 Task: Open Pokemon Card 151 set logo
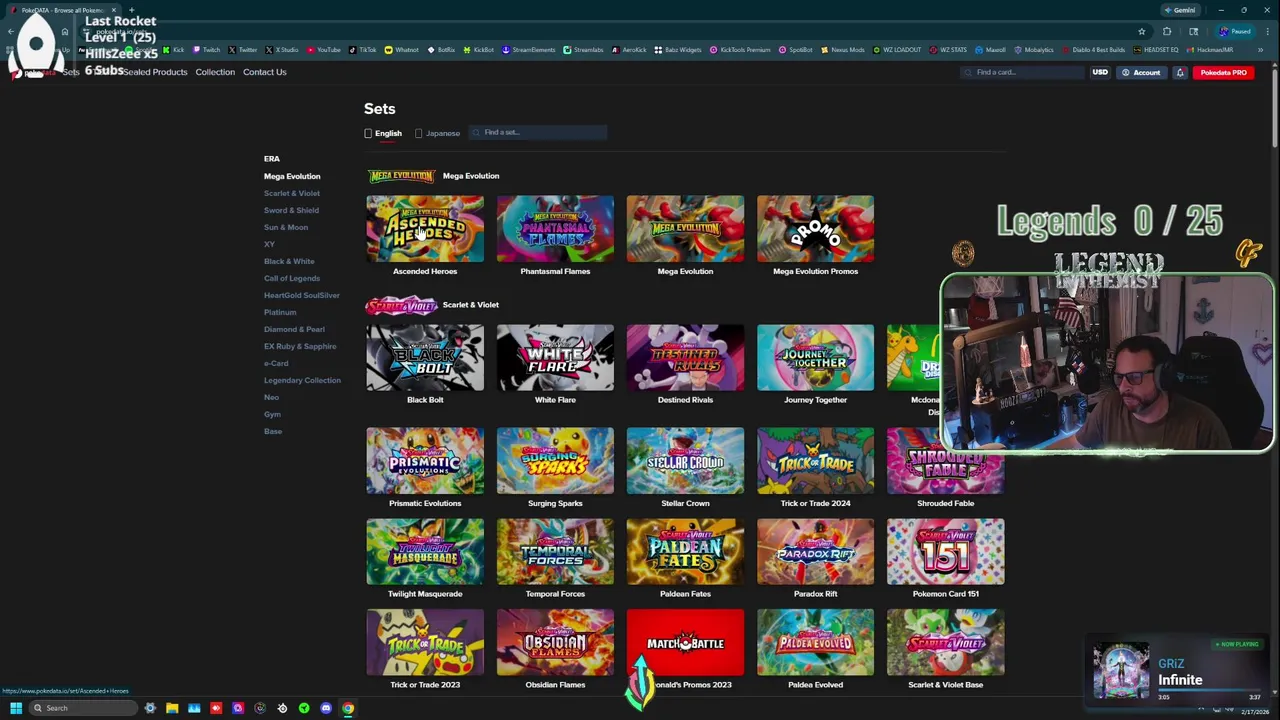click(945, 552)
